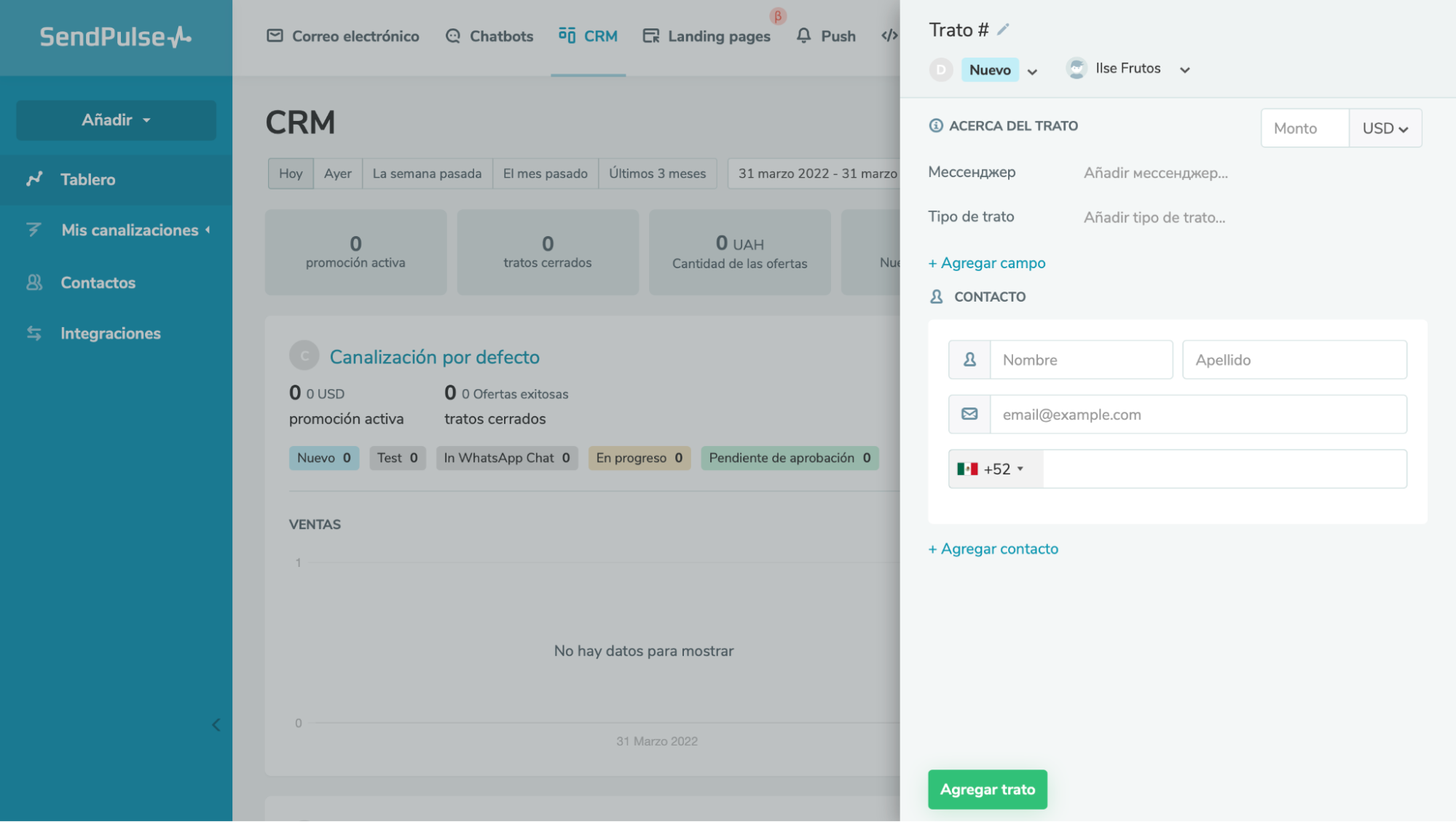Image resolution: width=1456 pixels, height=822 pixels.
Task: Open the code icon in top navigation
Action: tap(889, 36)
